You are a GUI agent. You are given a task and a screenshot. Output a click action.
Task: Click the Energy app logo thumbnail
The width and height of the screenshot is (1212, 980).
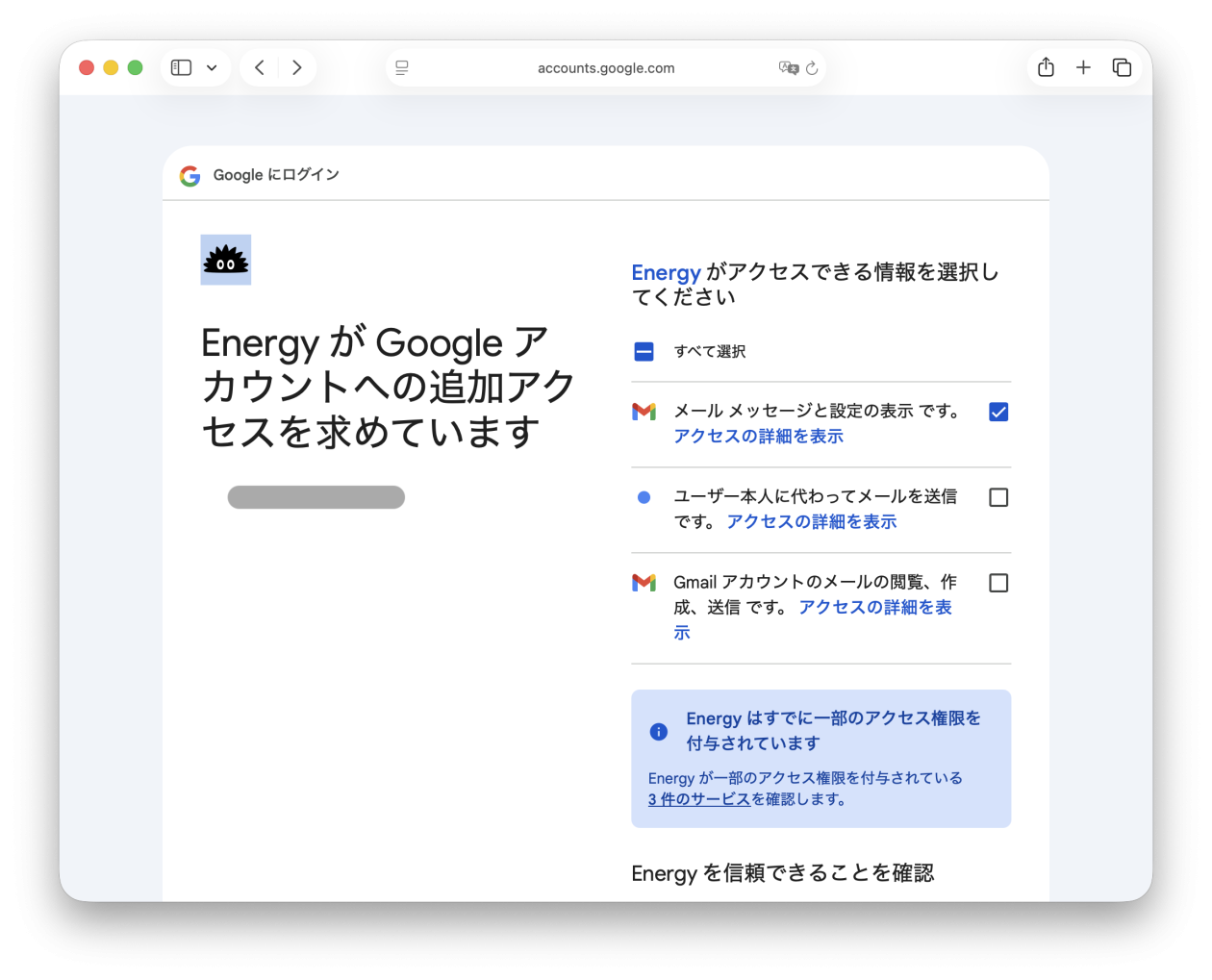click(226, 260)
